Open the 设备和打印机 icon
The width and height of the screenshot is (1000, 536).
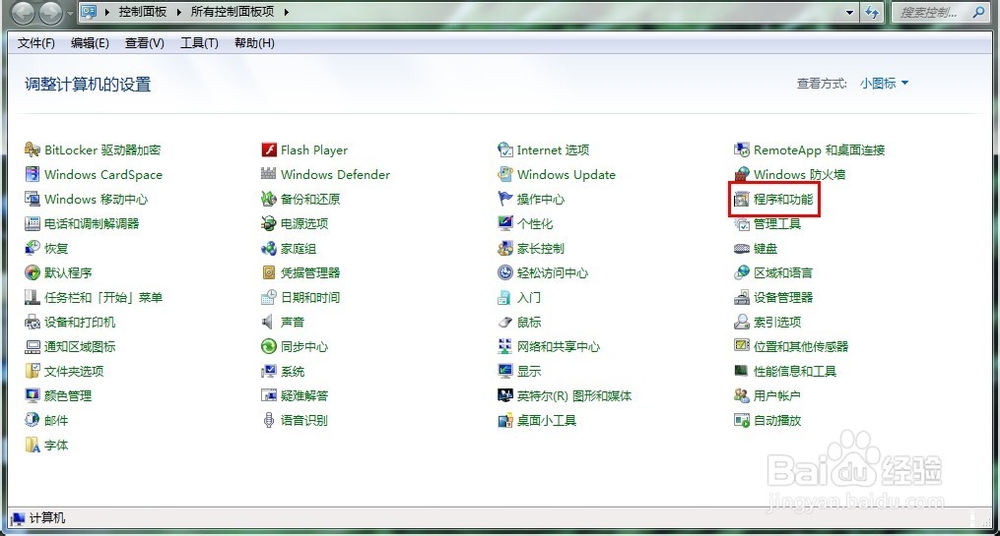[33, 322]
